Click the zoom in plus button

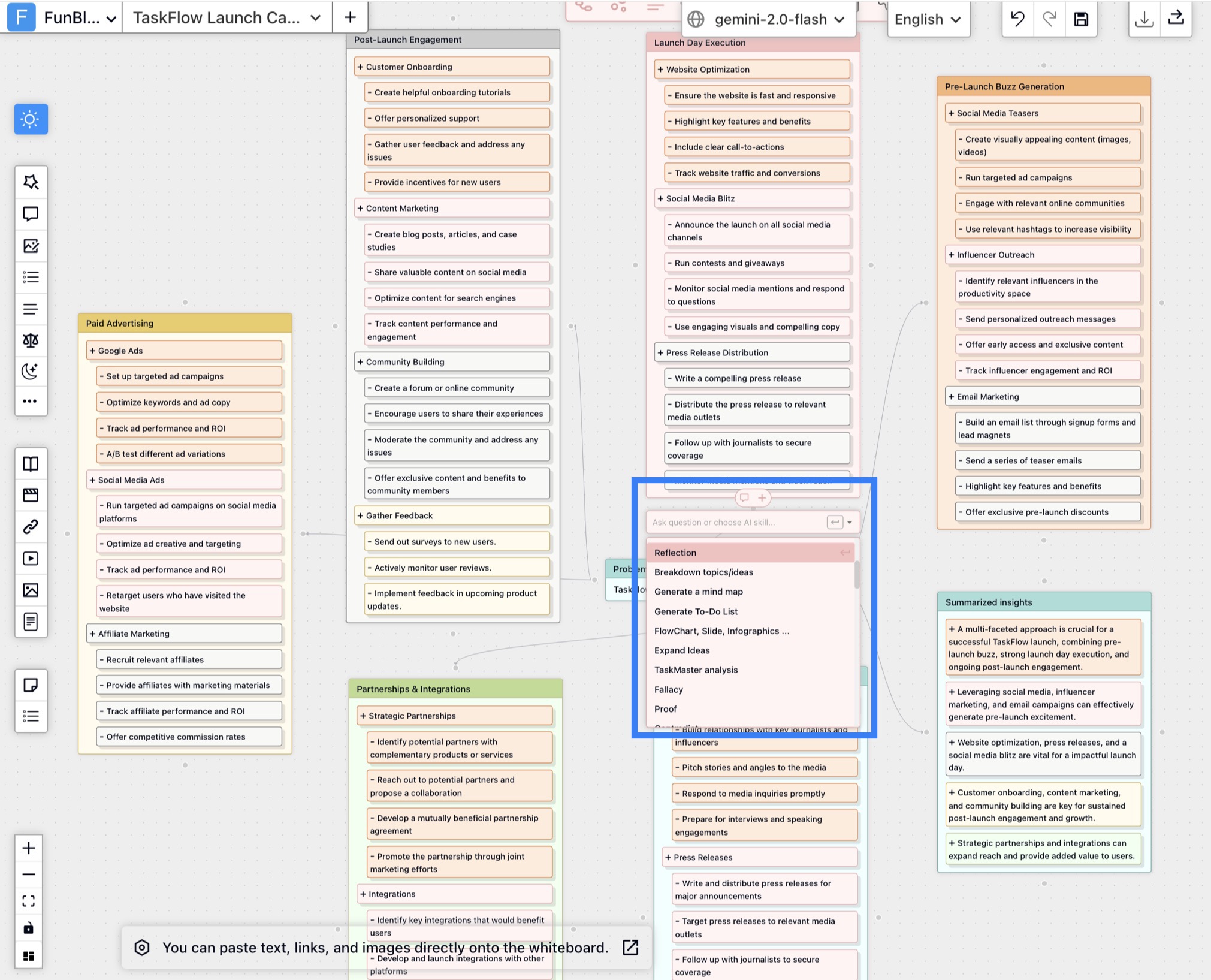pyautogui.click(x=28, y=848)
